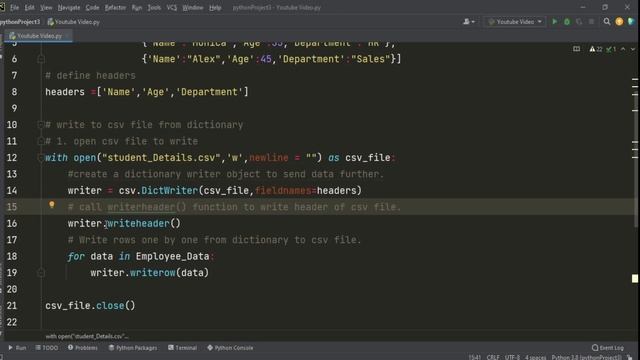The height and width of the screenshot is (360, 640).
Task: Click the Youtube Video.py breadcrumb
Action: tap(74, 22)
